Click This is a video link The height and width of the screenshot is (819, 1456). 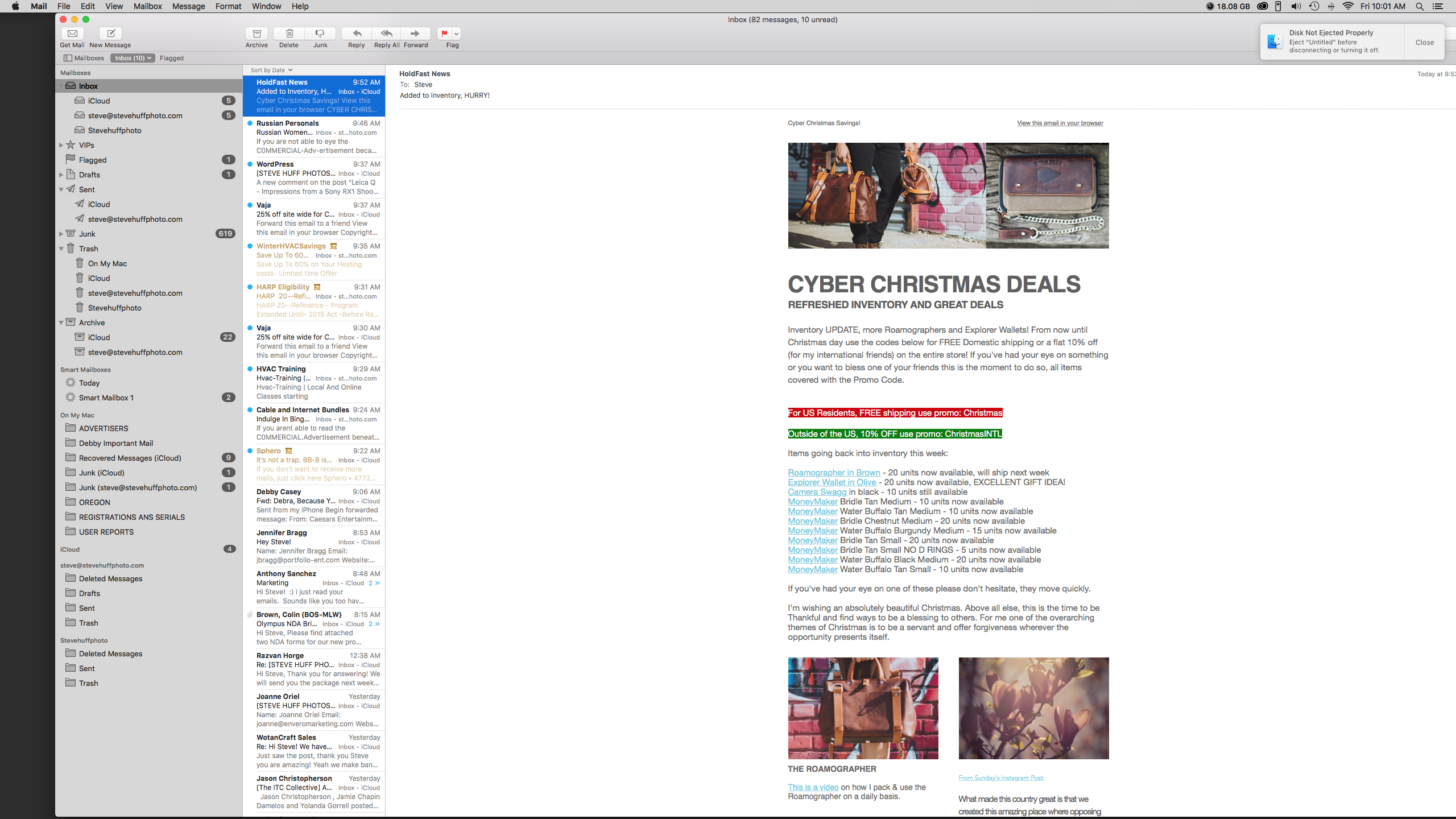[813, 787]
